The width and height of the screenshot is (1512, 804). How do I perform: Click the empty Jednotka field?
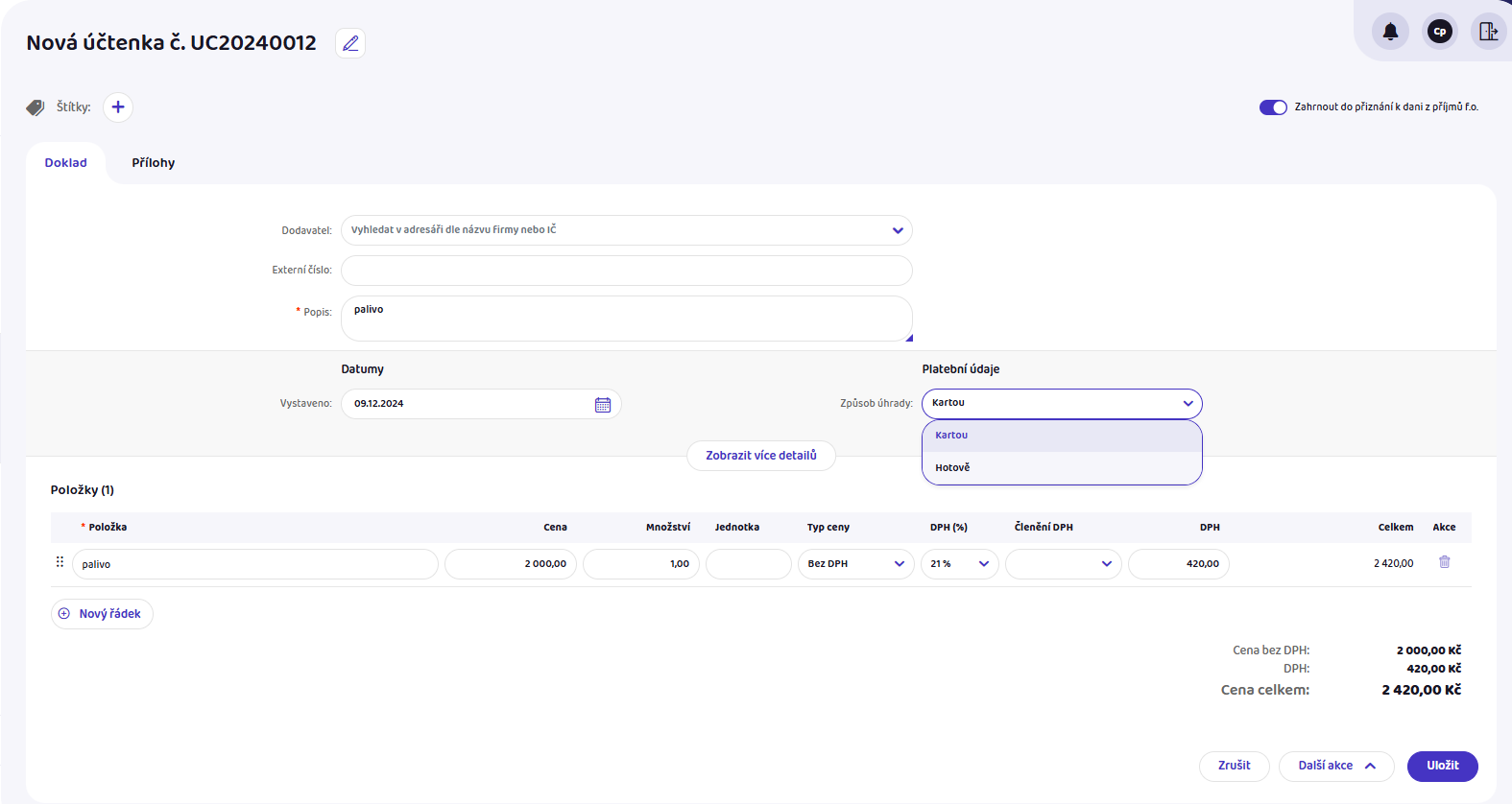(749, 564)
